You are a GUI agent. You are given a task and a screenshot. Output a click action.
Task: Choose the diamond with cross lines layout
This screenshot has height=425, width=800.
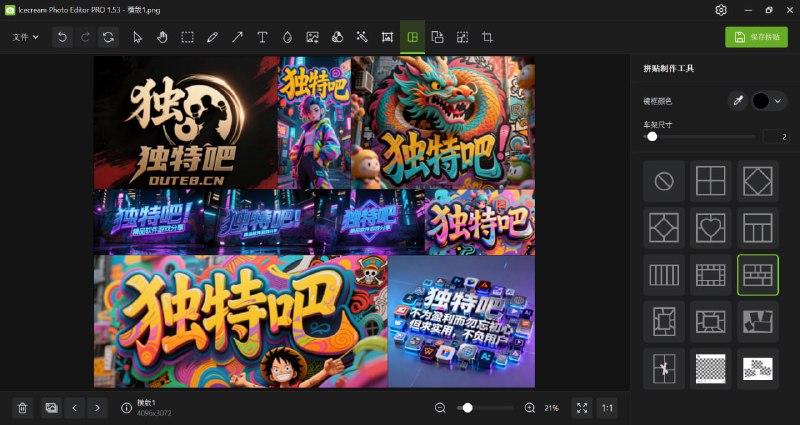(664, 228)
